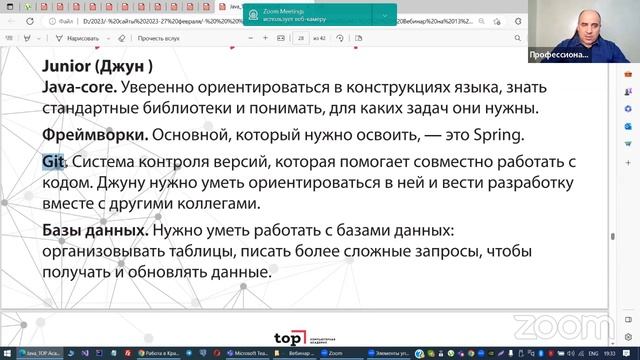The height and width of the screenshot is (360, 640).
Task: Open the contents list icon in PDF toolbar
Action: pos(9,38)
